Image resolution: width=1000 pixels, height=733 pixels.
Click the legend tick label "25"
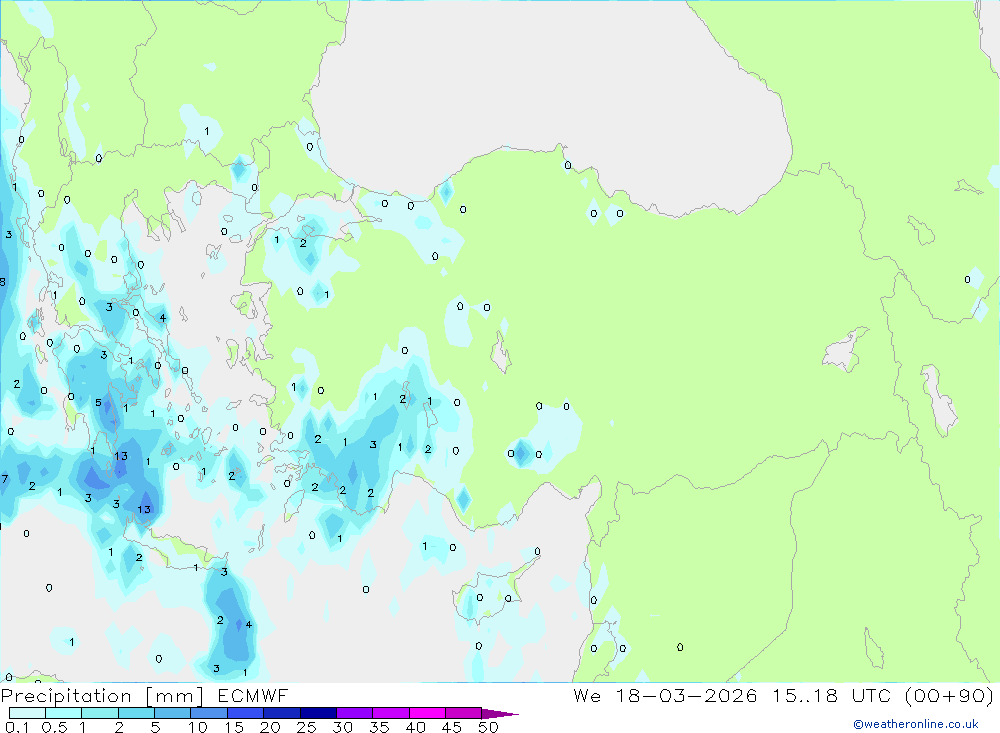pyautogui.click(x=307, y=727)
